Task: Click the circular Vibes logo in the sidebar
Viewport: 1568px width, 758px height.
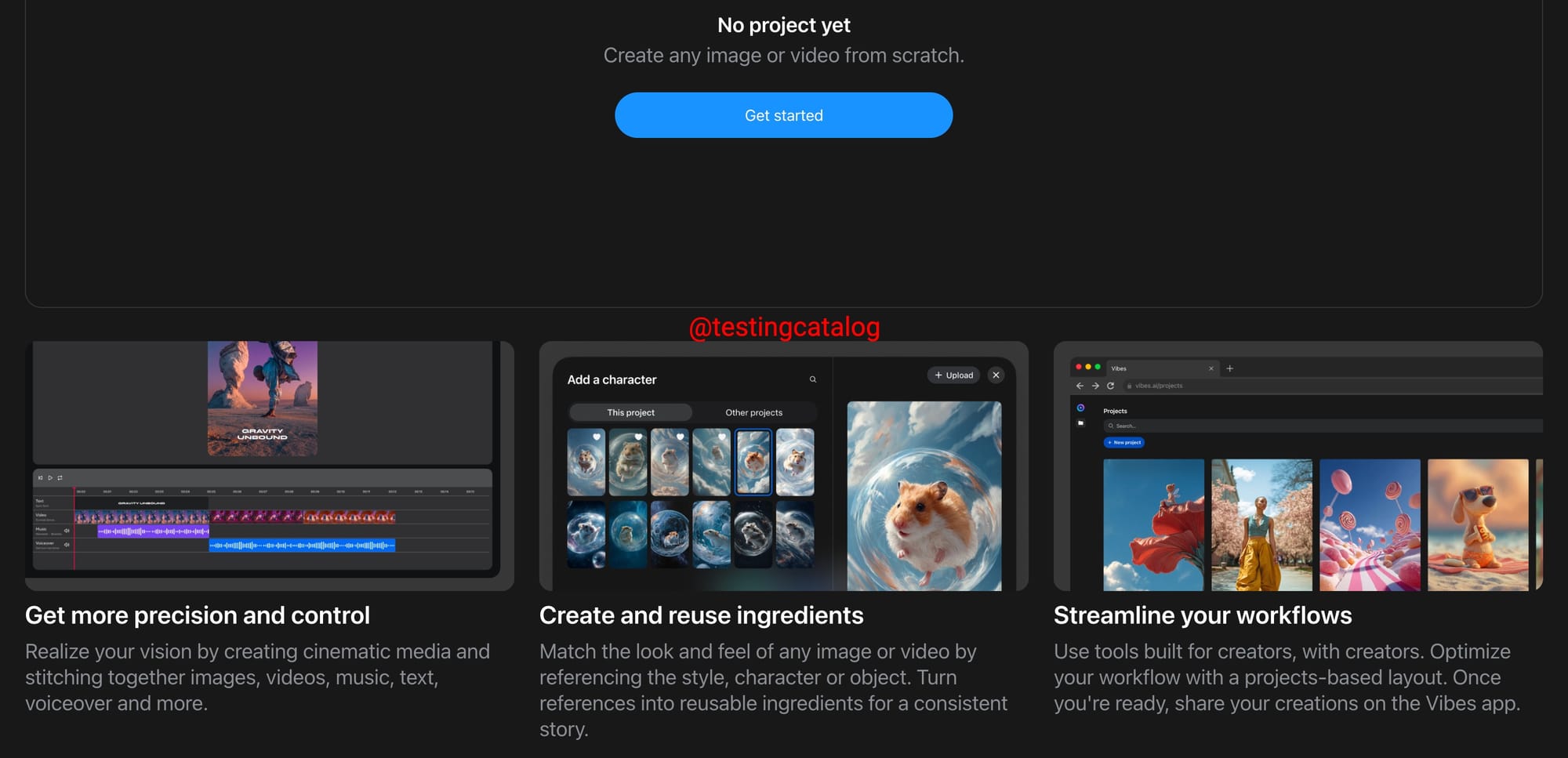Action: (1081, 408)
